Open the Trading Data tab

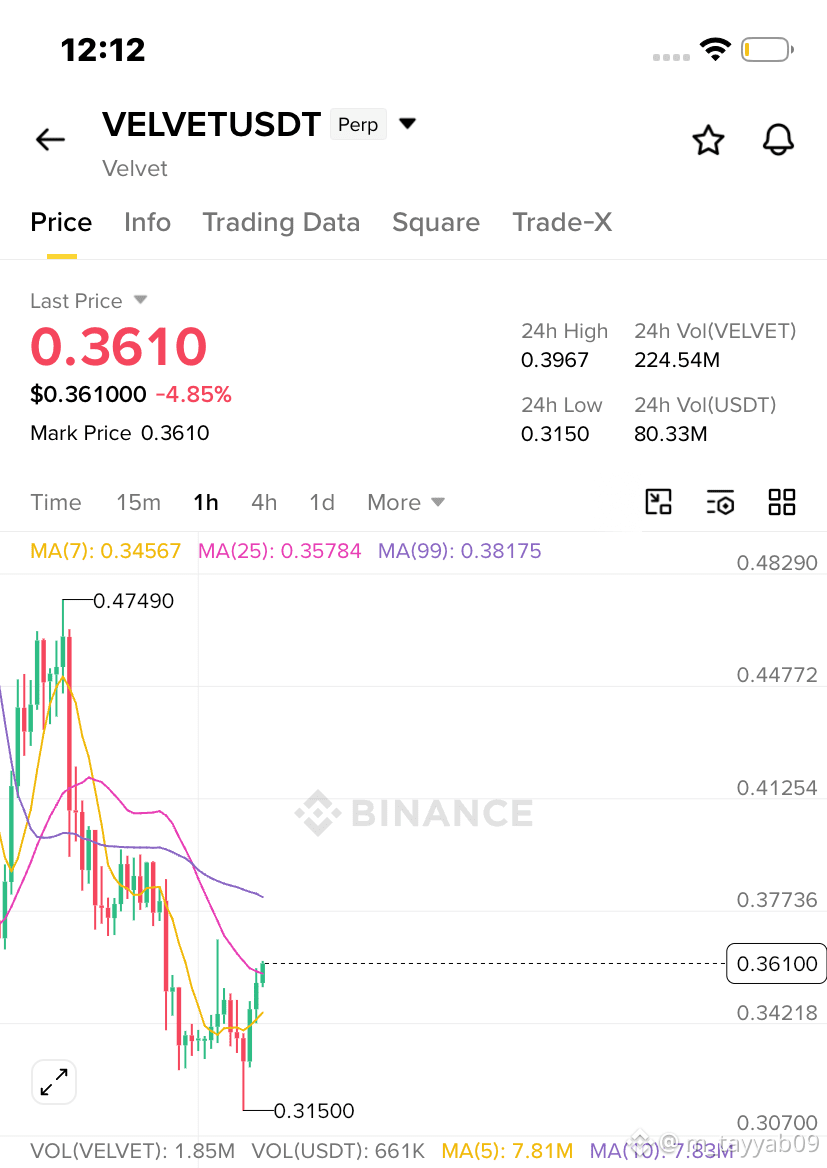click(282, 222)
